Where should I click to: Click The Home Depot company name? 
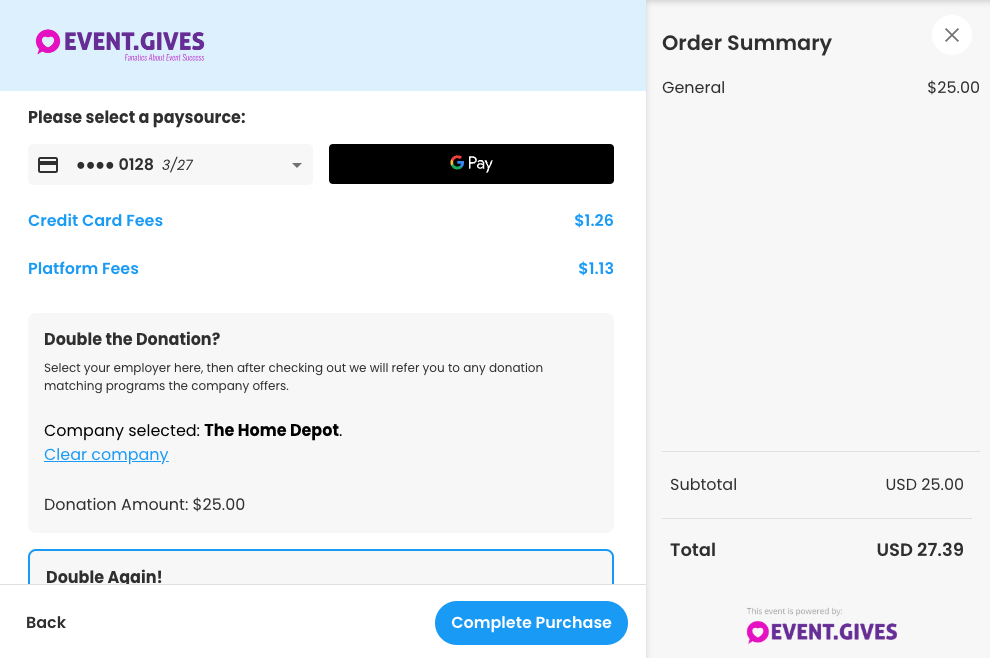(x=271, y=430)
